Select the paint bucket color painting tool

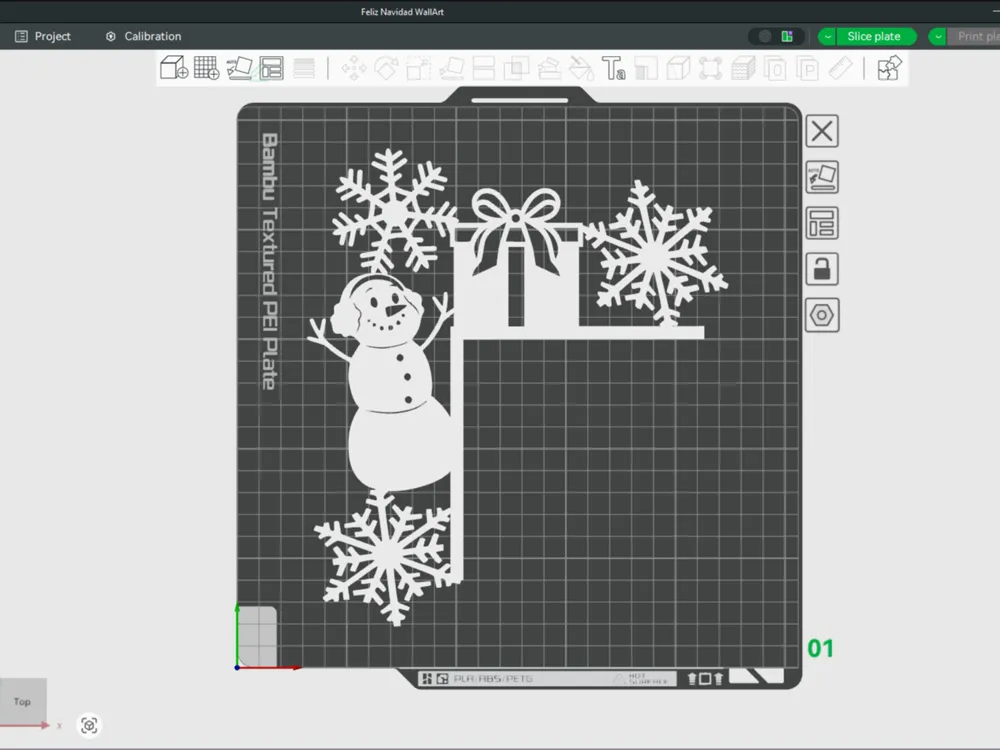(x=581, y=68)
